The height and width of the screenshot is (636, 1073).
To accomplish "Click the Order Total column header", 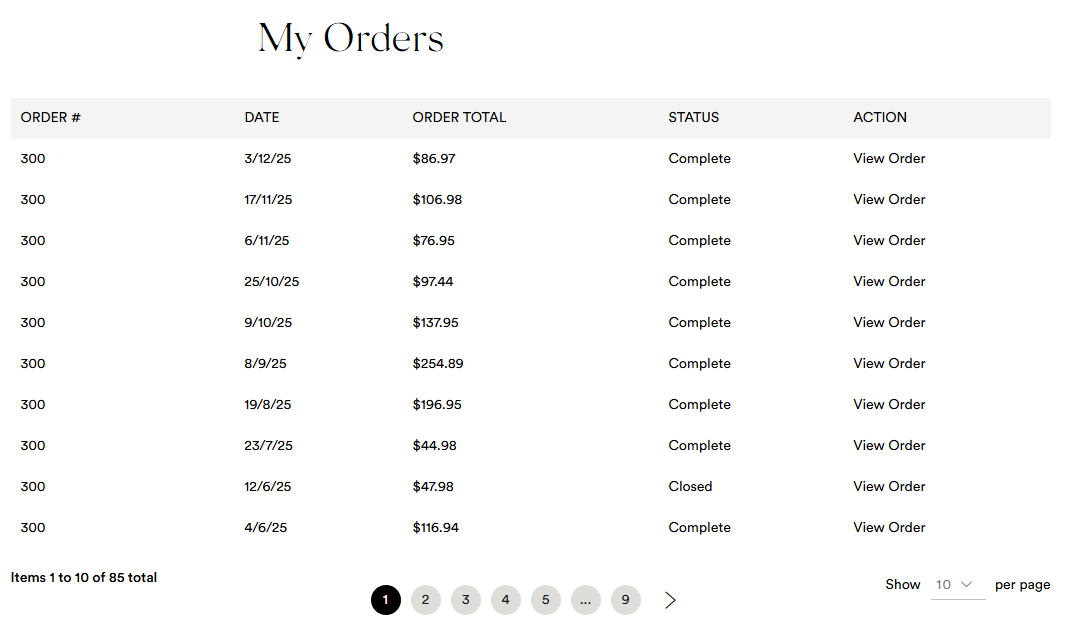I will 459,118.
